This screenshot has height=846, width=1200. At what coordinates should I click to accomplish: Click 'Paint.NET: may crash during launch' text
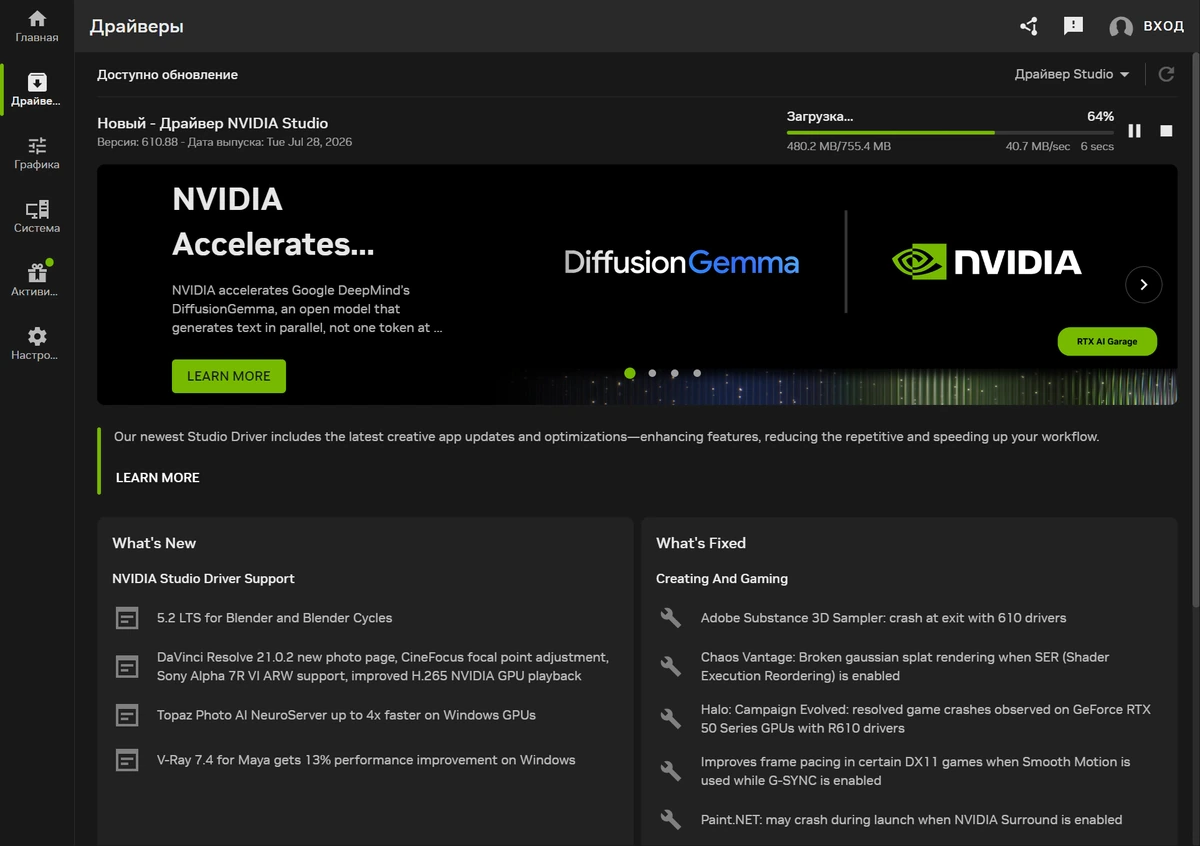(911, 820)
